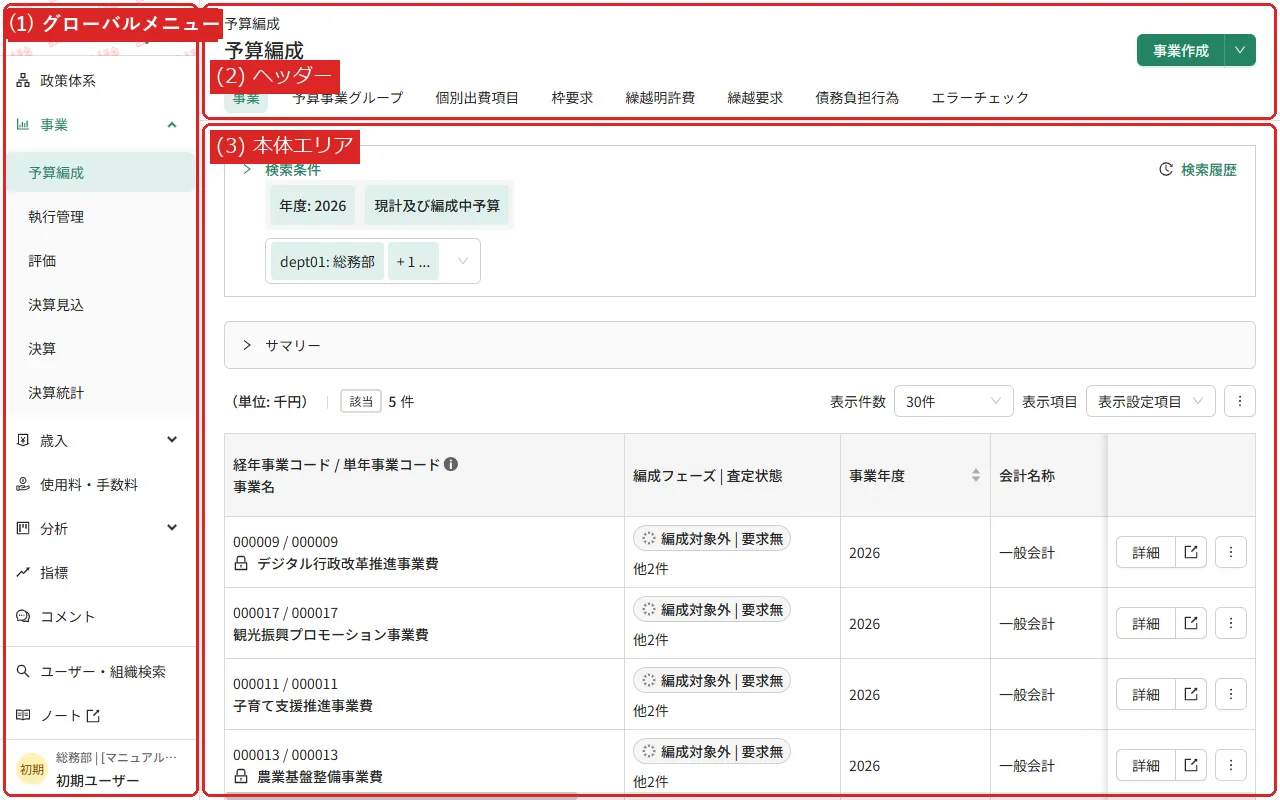1280x800 pixels.
Task: Click the 編成対象外 | 要求無 badge for 観光振興プロモーション事業費
Action: tap(711, 609)
